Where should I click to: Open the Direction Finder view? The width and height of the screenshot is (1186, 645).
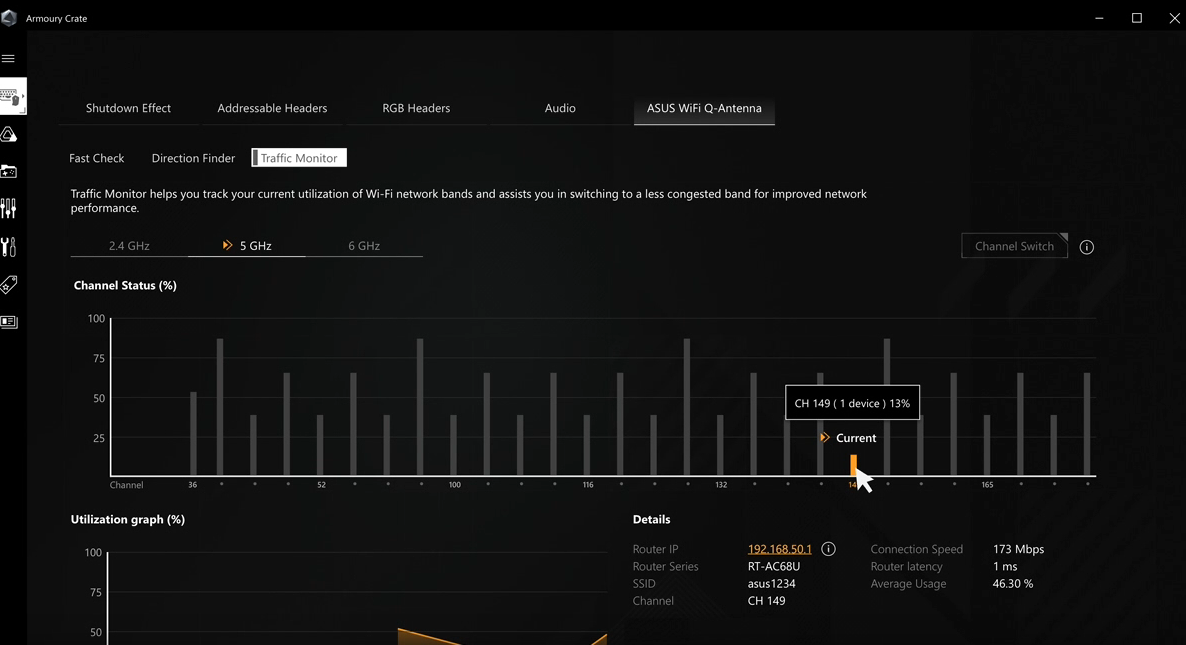[193, 158]
